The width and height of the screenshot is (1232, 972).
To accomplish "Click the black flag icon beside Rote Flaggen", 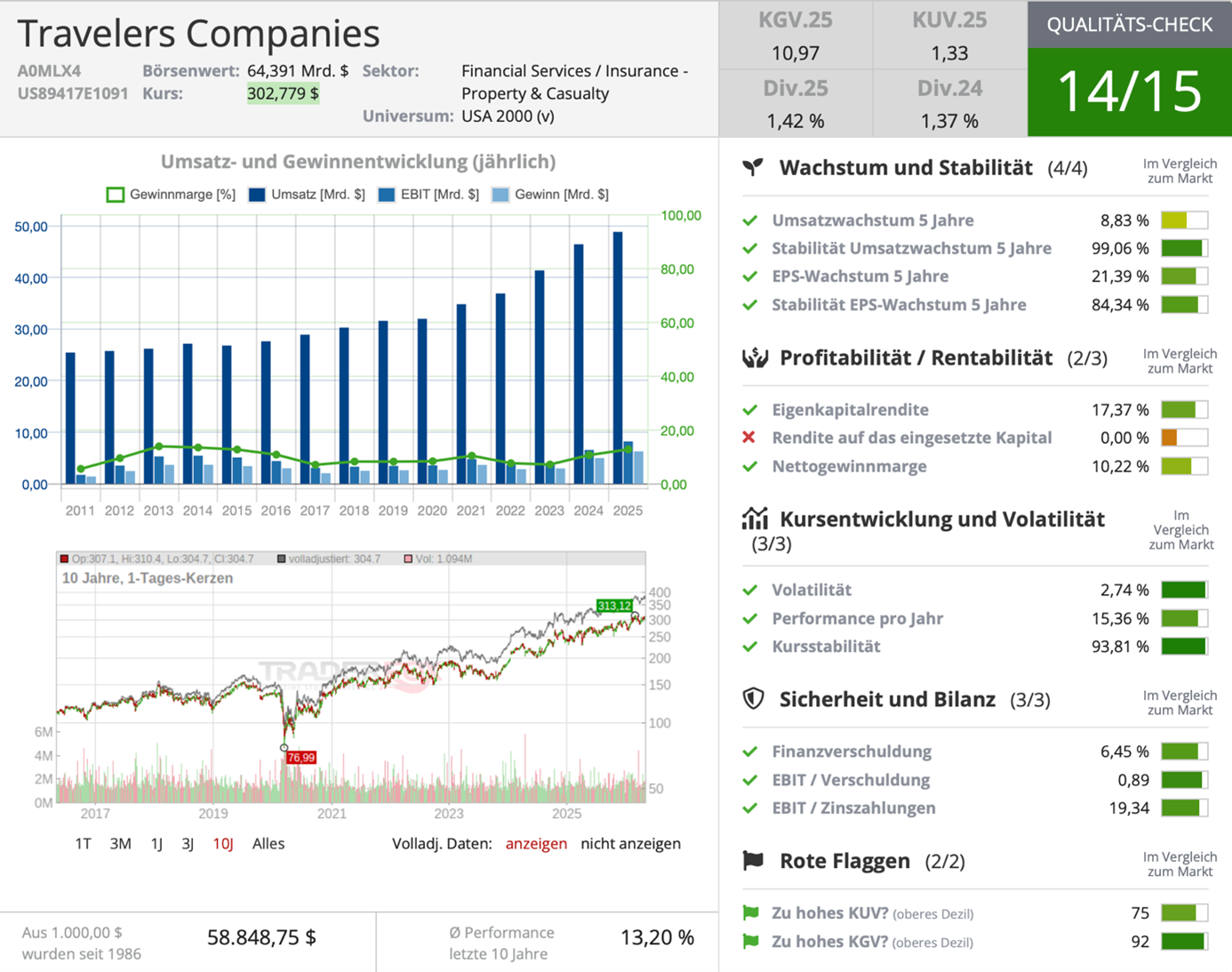I will [753, 860].
